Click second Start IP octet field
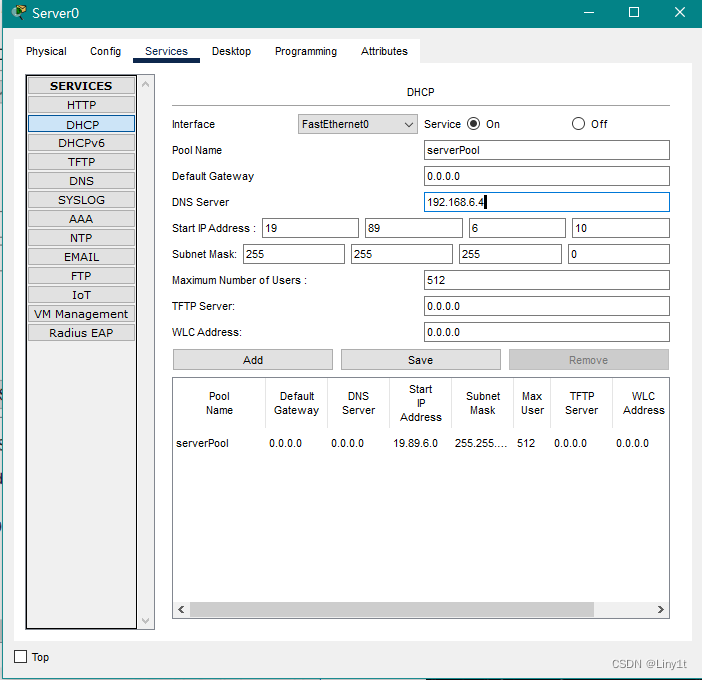This screenshot has width=702, height=680. 414,228
